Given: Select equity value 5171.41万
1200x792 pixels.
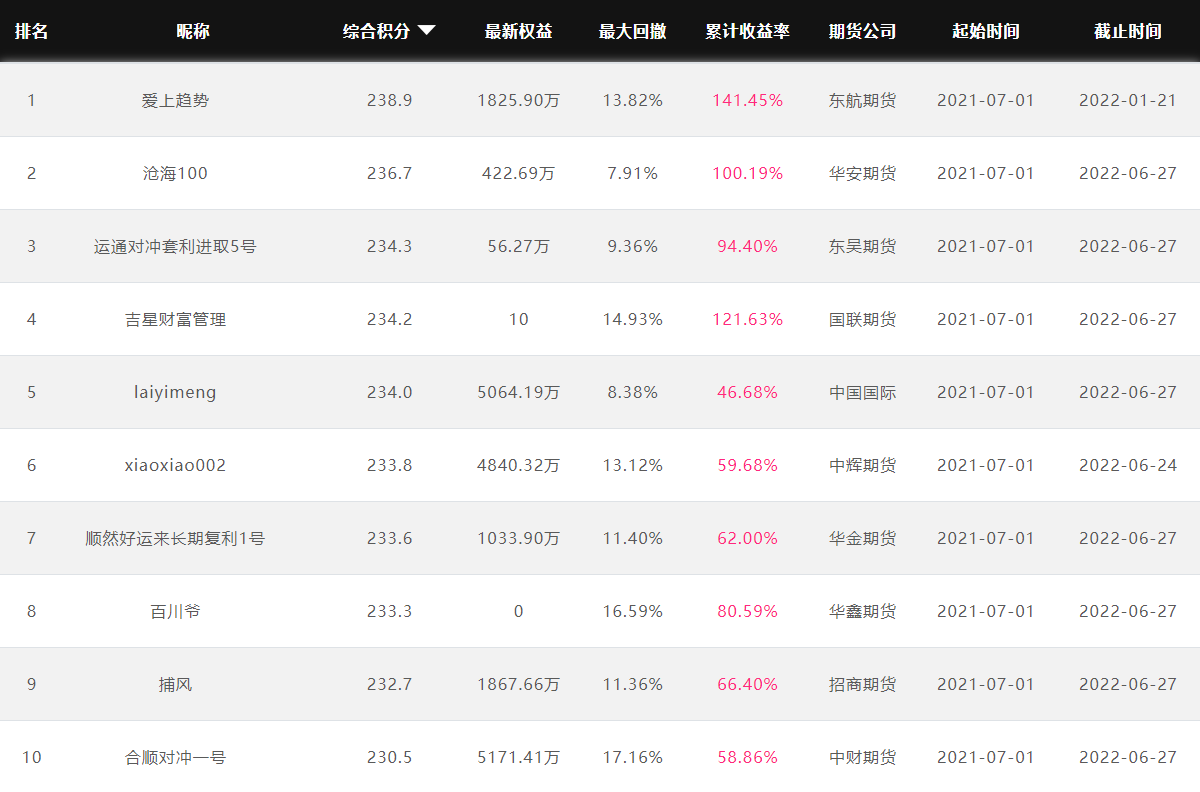Looking at the screenshot, I should 519,757.
